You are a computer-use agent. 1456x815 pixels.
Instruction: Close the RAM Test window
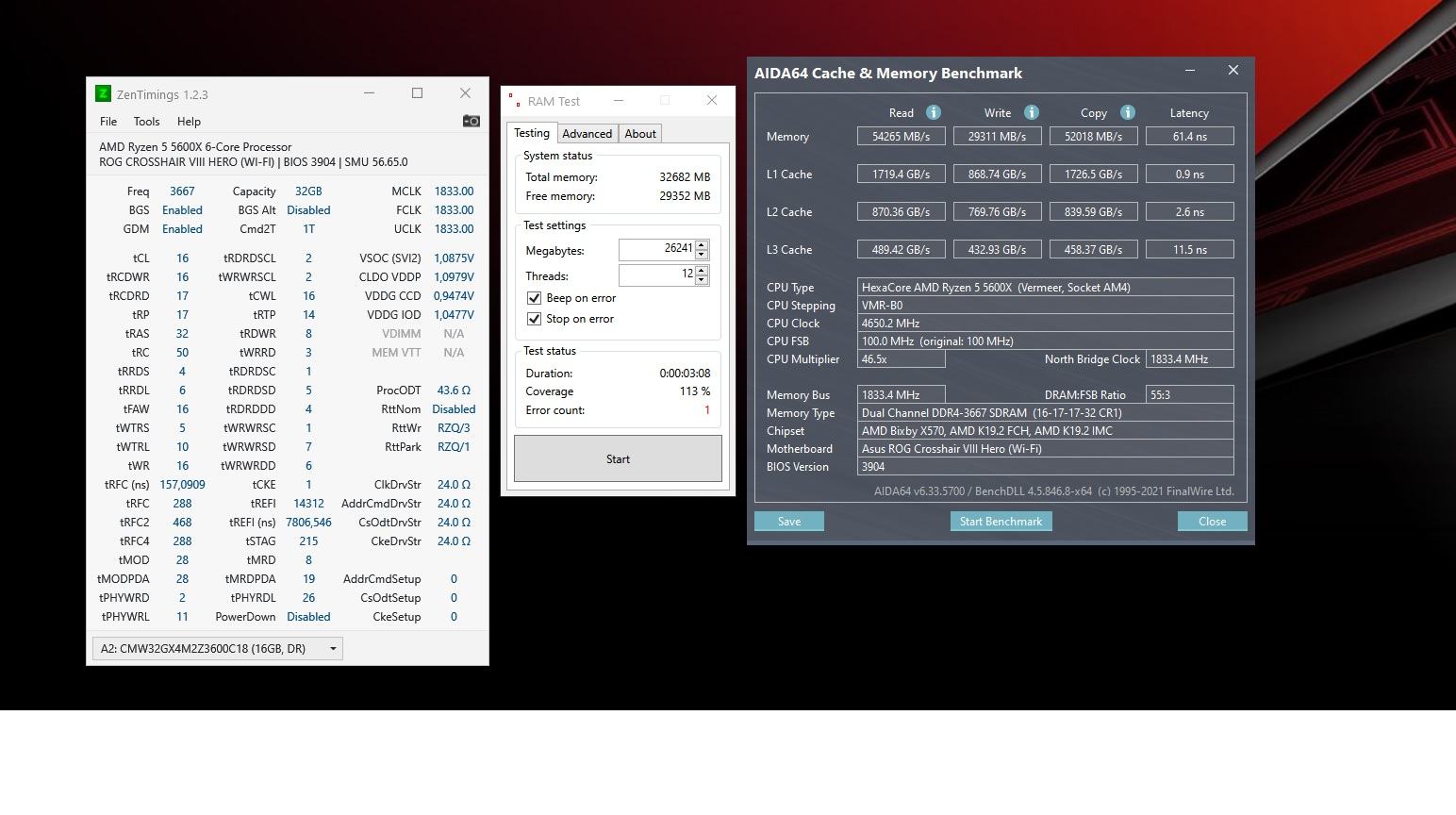(712, 100)
